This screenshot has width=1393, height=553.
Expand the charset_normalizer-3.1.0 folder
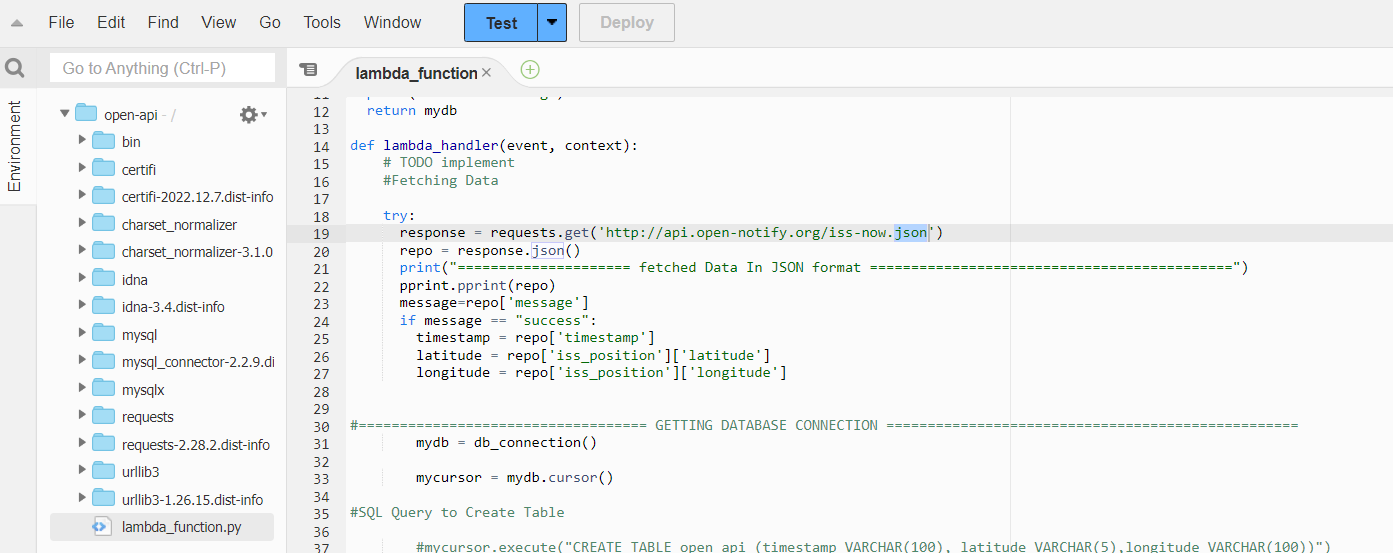click(82, 251)
